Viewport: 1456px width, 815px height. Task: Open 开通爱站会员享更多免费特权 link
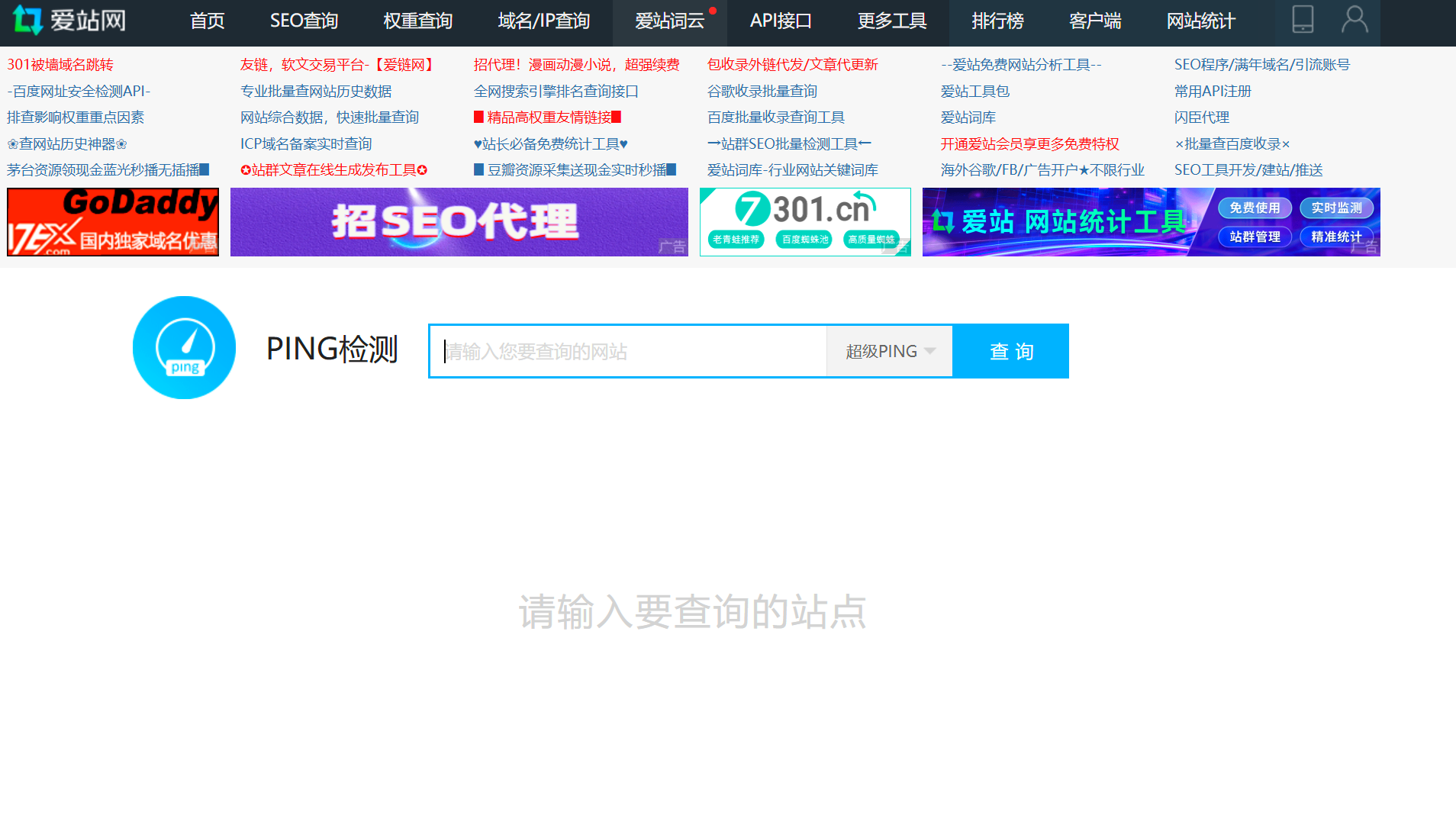click(x=1029, y=144)
